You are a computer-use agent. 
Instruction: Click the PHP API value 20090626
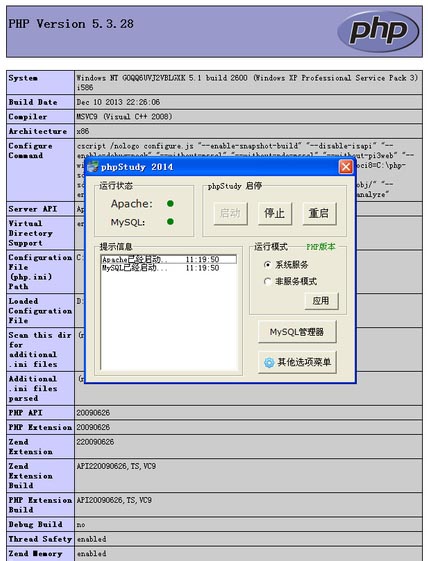tap(93, 413)
